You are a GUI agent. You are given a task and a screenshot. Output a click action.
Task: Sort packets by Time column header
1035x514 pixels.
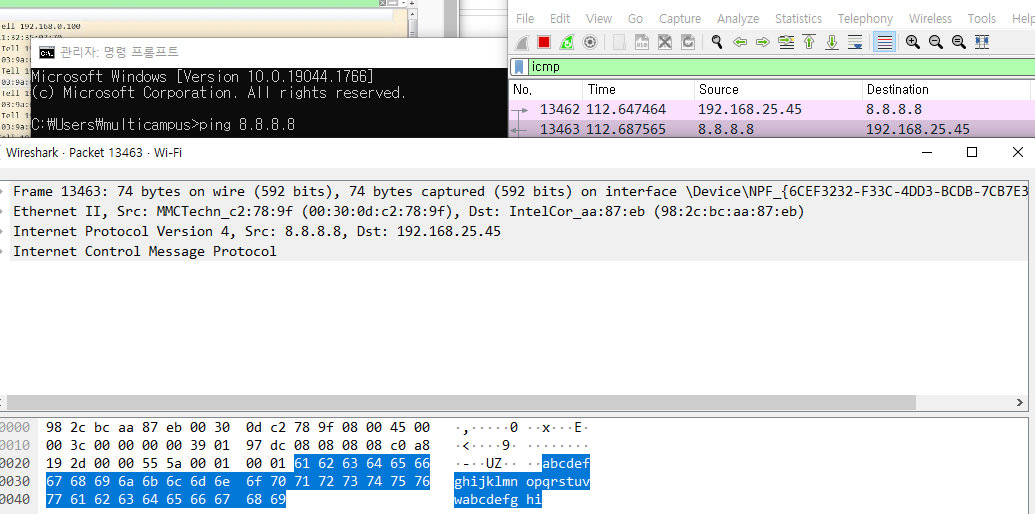pyautogui.click(x=638, y=89)
